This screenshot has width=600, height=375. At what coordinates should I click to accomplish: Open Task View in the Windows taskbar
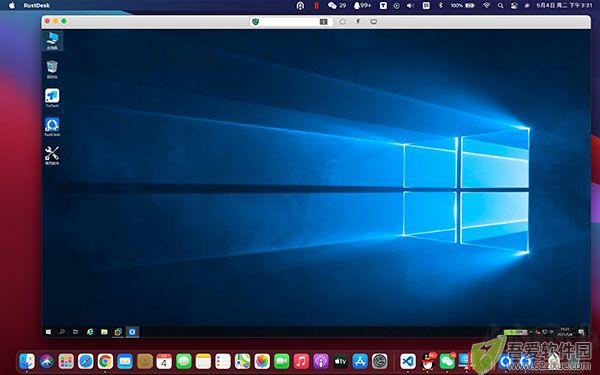tap(75, 332)
